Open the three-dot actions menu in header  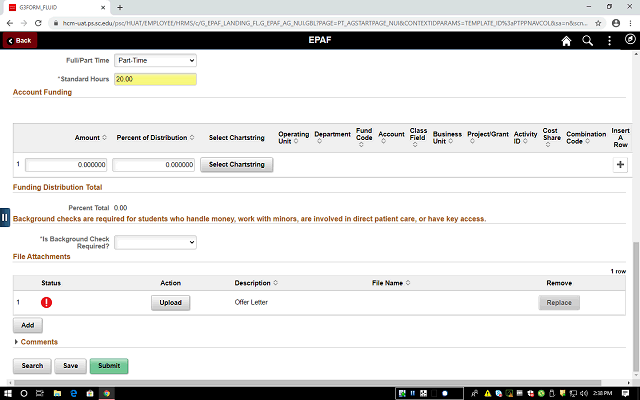point(609,40)
